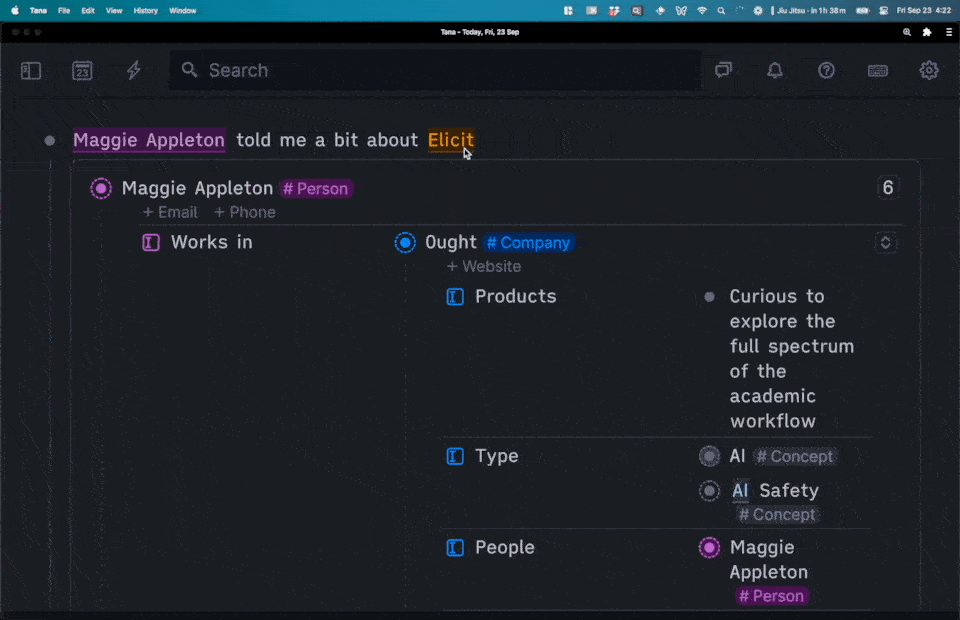The image size is (960, 620).
Task: Click the #Concept tag beside AI
Action: point(795,457)
